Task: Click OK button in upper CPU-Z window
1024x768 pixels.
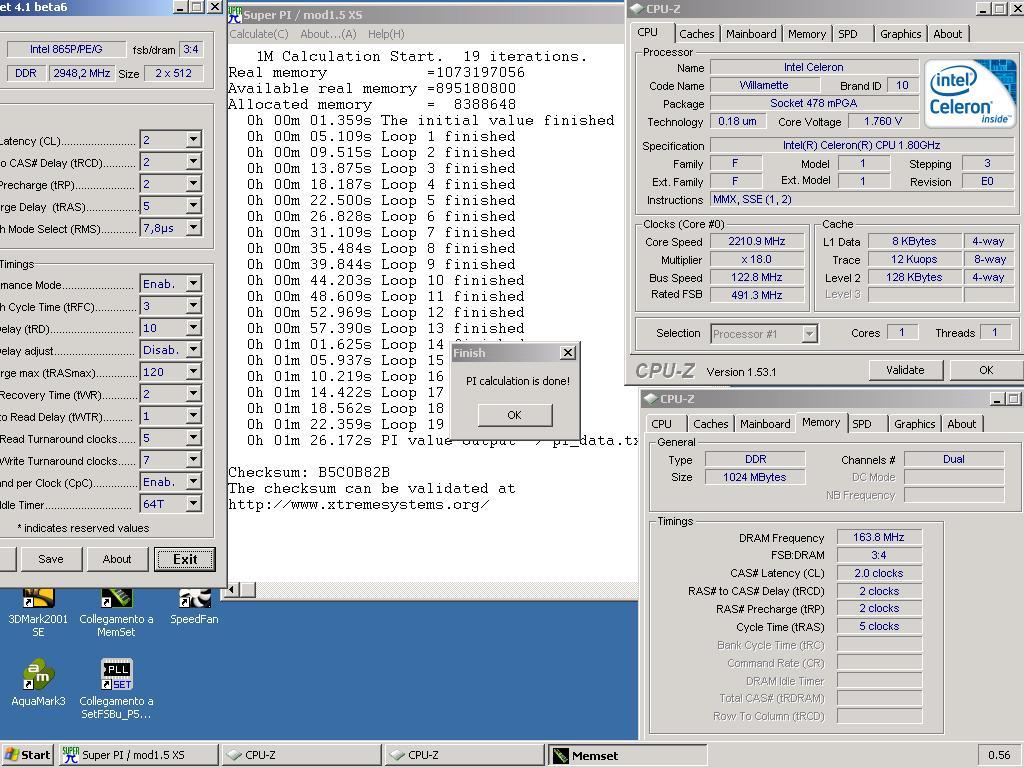Action: tap(986, 370)
